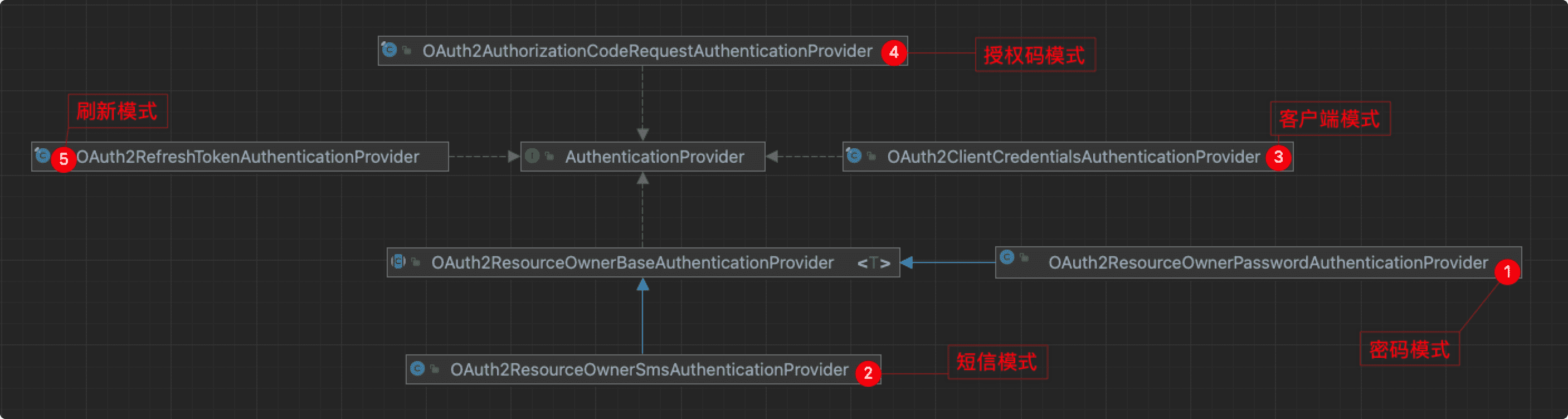This screenshot has height=419, width=1568.
Task: Click visibility lock icon of OAuth2ResourceOwnerSmsAuthenticationProvider
Action: coord(435,369)
